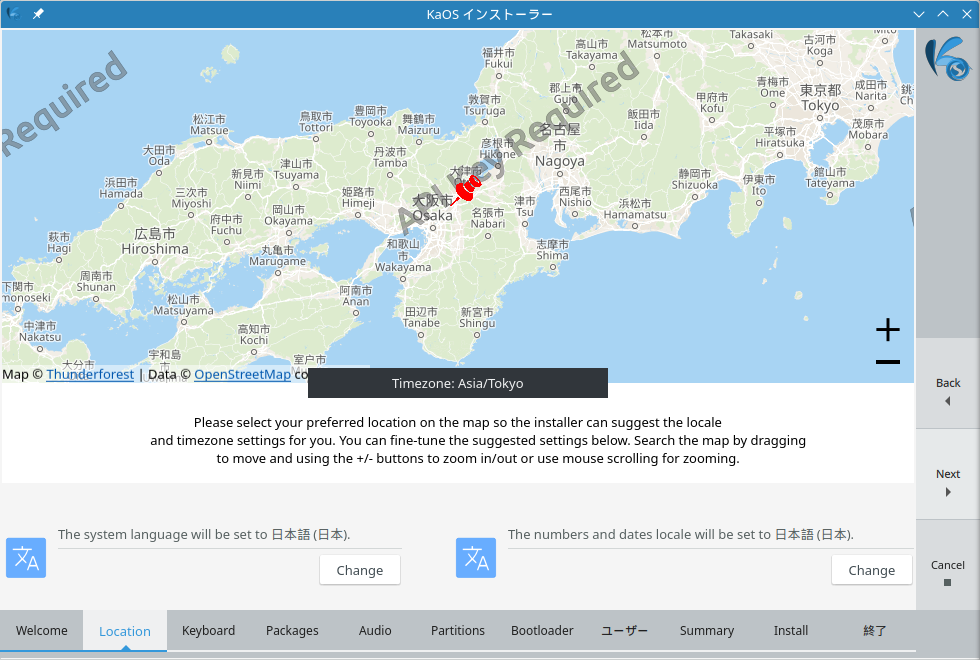Switch to the Keyboard step tab
Image resolution: width=980 pixels, height=660 pixels.
click(208, 631)
